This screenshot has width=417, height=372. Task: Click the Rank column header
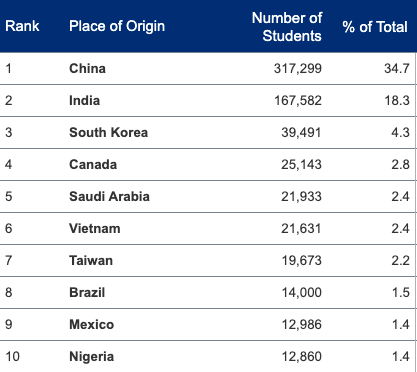(22, 26)
